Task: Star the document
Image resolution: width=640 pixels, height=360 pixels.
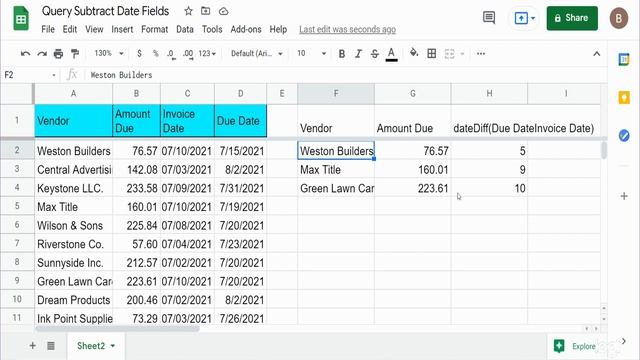Action: tap(188, 11)
